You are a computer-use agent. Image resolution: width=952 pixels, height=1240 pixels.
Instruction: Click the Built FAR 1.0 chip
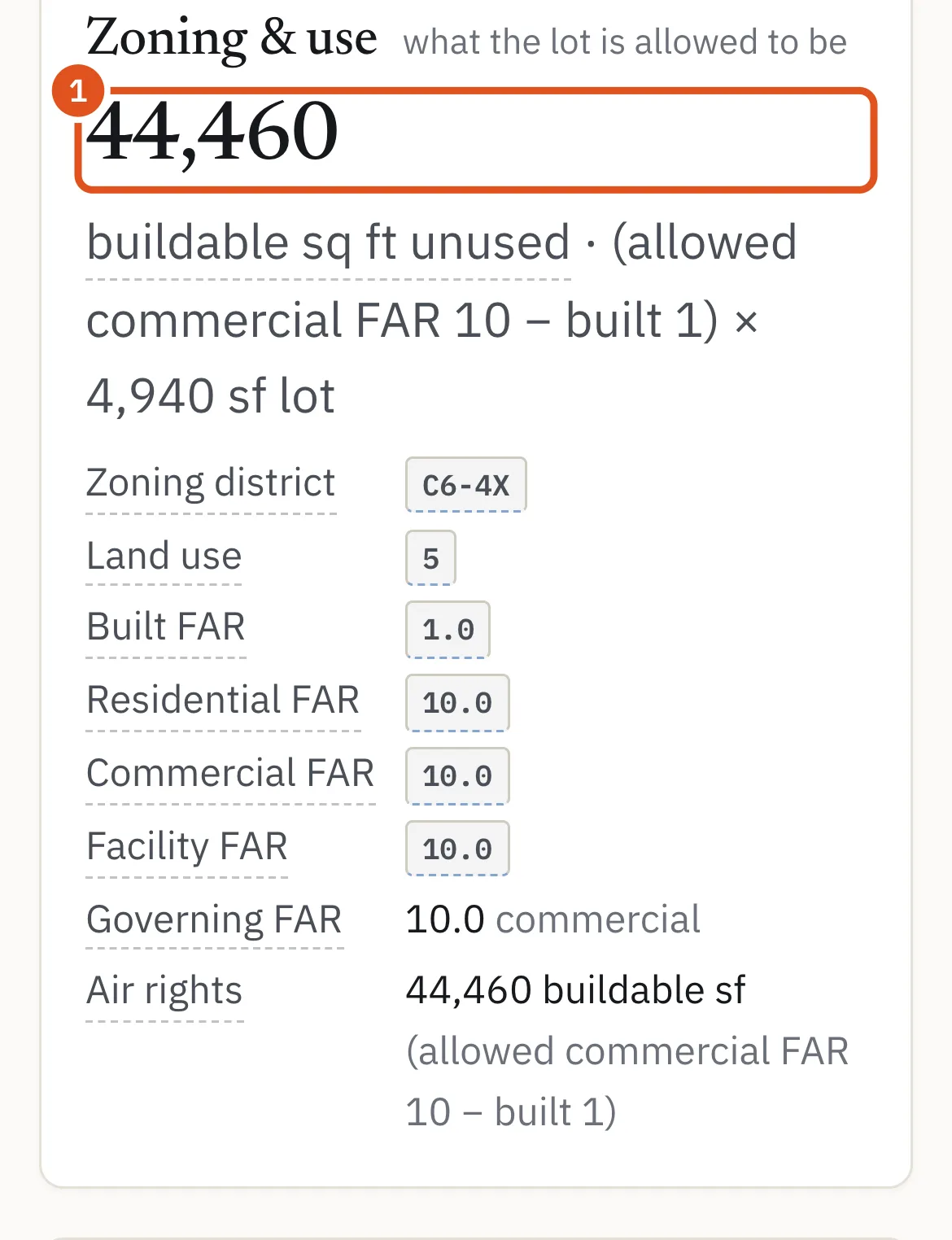pyautogui.click(x=448, y=629)
